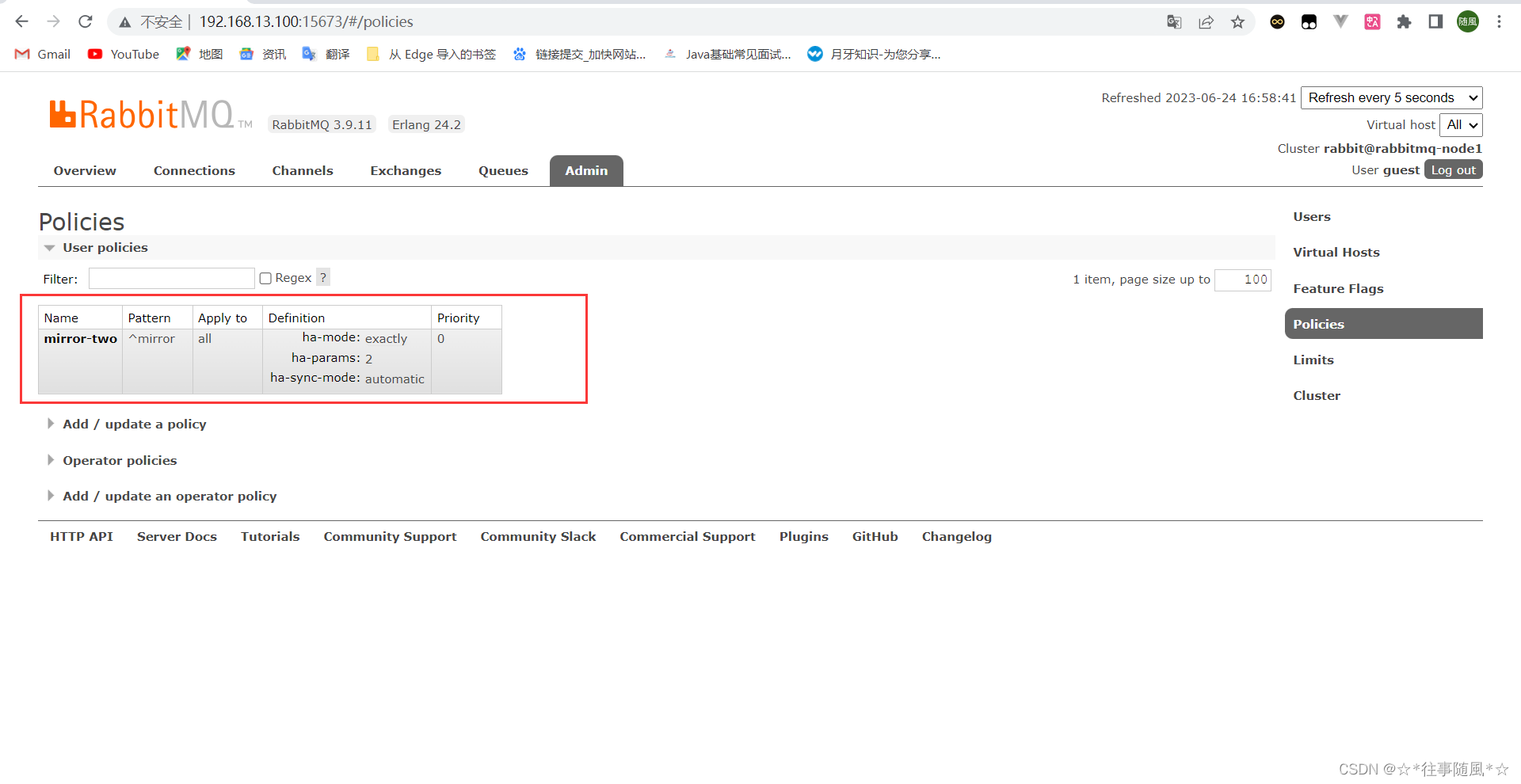Open the Community Support link
The image size is (1521, 784).
[x=390, y=536]
